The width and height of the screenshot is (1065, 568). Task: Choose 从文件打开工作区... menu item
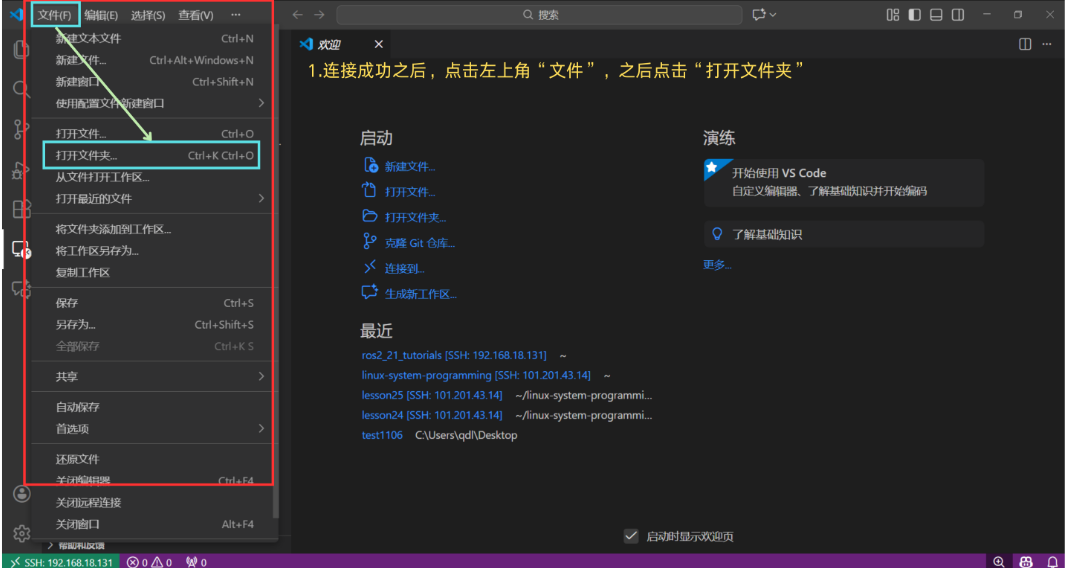(x=155, y=177)
